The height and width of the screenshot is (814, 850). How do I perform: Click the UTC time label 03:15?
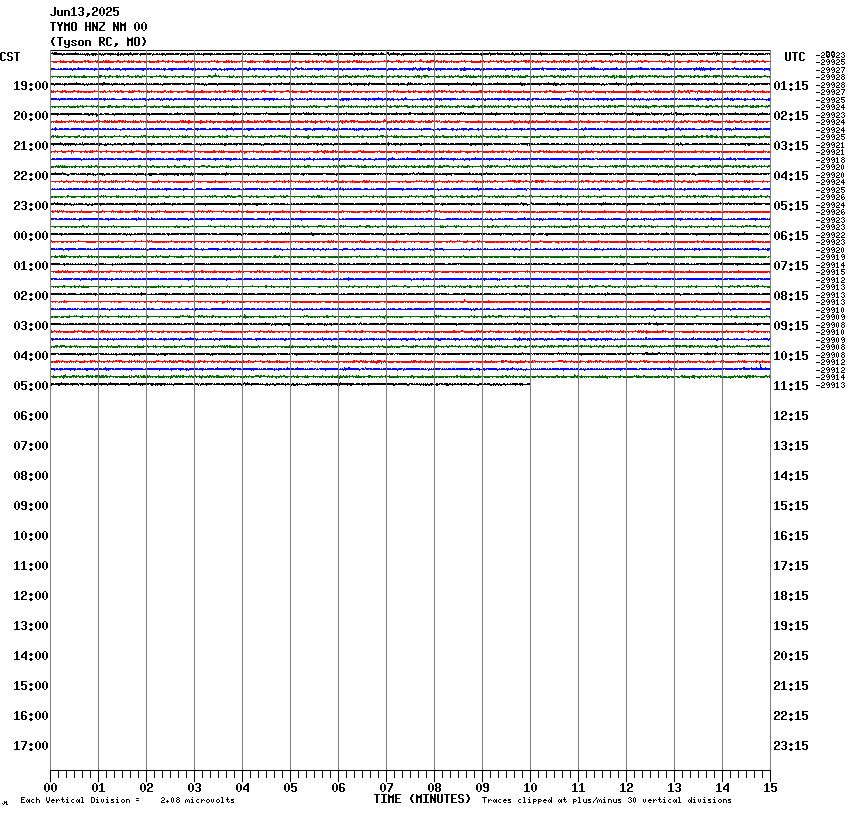pyautogui.click(x=791, y=146)
